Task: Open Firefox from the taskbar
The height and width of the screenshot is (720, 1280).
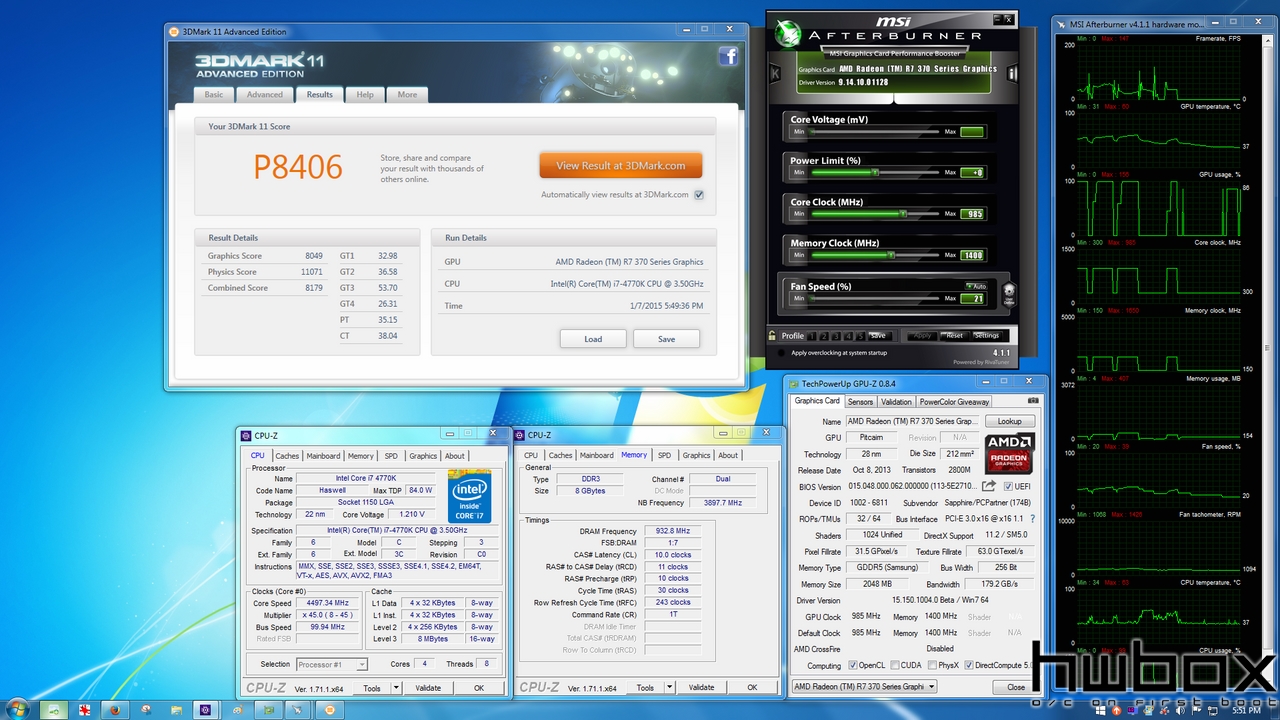Action: [x=114, y=709]
